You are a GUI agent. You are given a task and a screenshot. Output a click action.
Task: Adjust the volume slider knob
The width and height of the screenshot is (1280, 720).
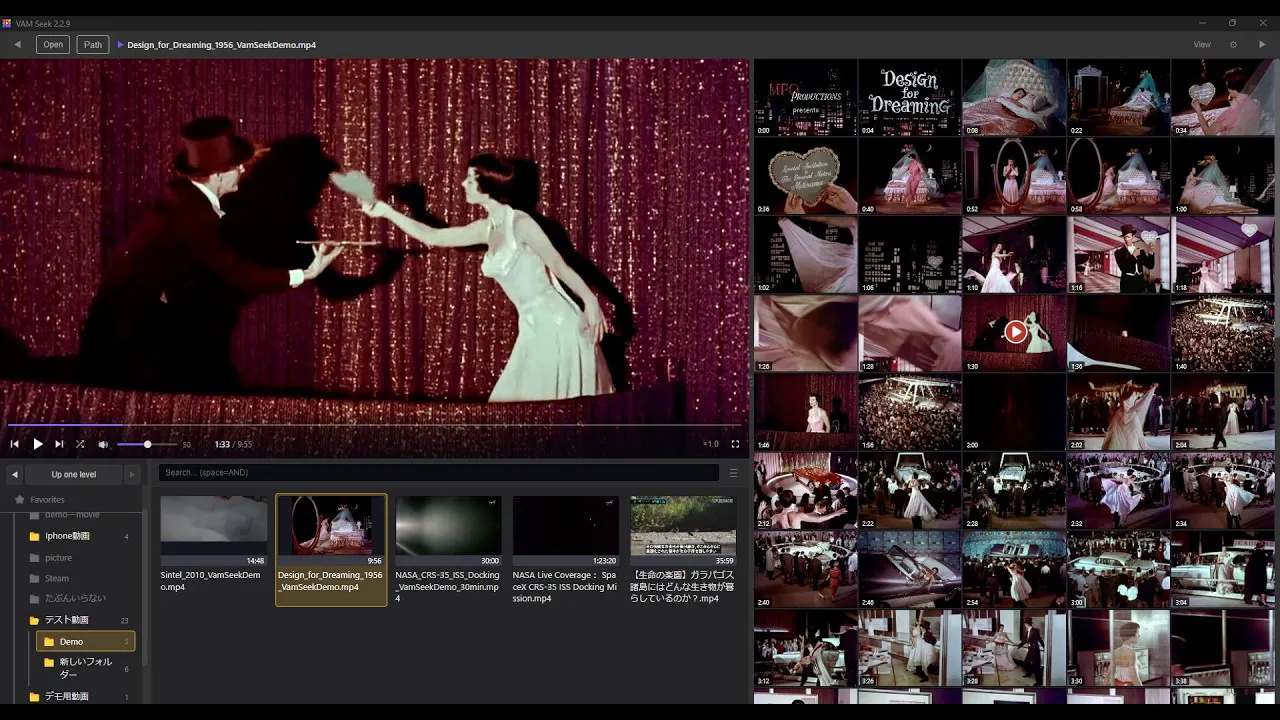[147, 444]
